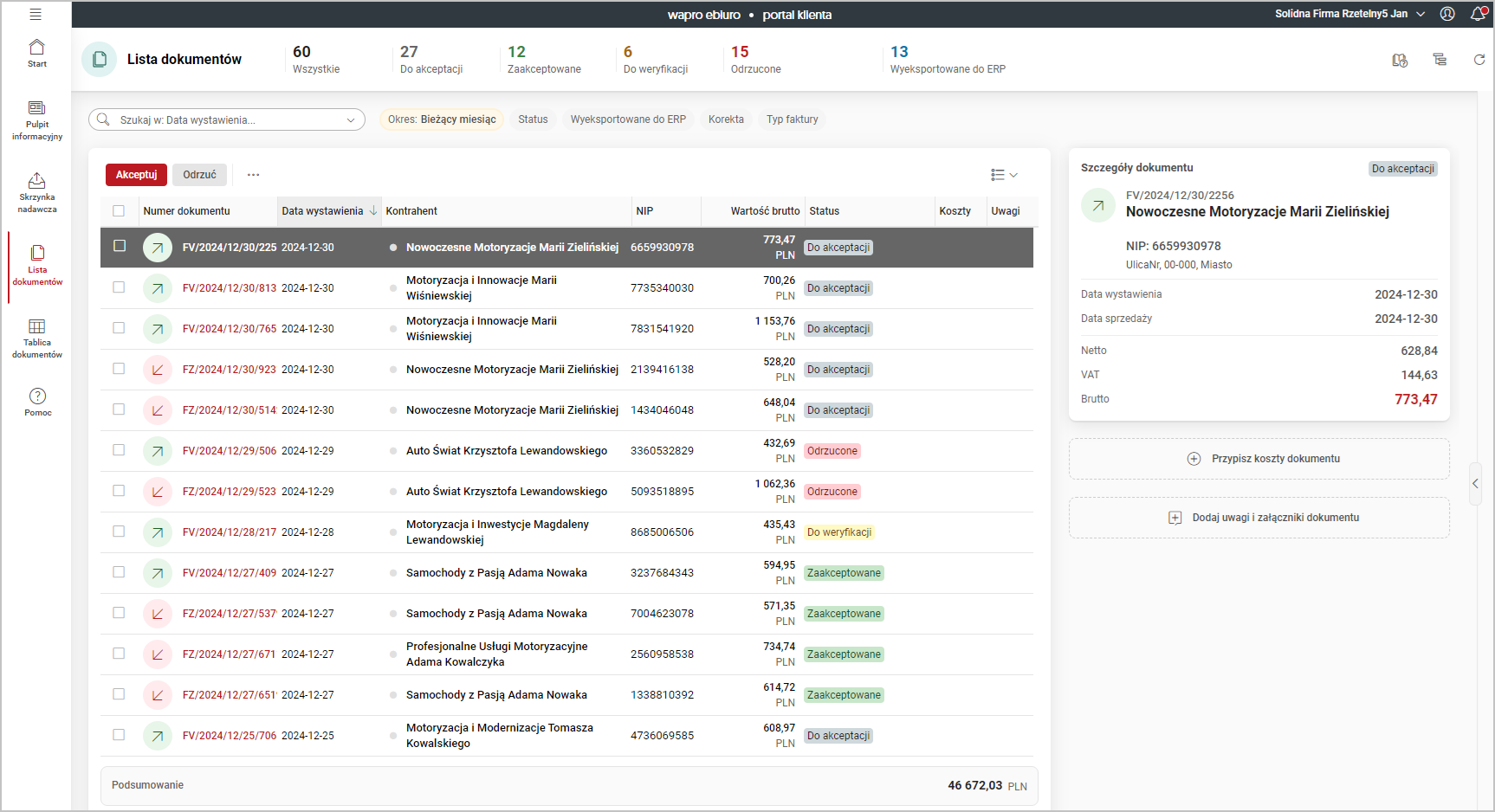Expand the company name dropdown in header
Screen dimensions: 1495x812
click(1421, 14)
